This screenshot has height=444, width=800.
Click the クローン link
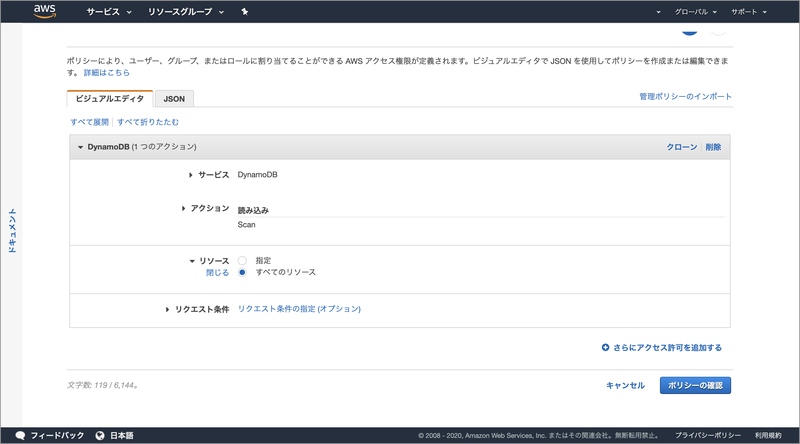pyautogui.click(x=682, y=147)
